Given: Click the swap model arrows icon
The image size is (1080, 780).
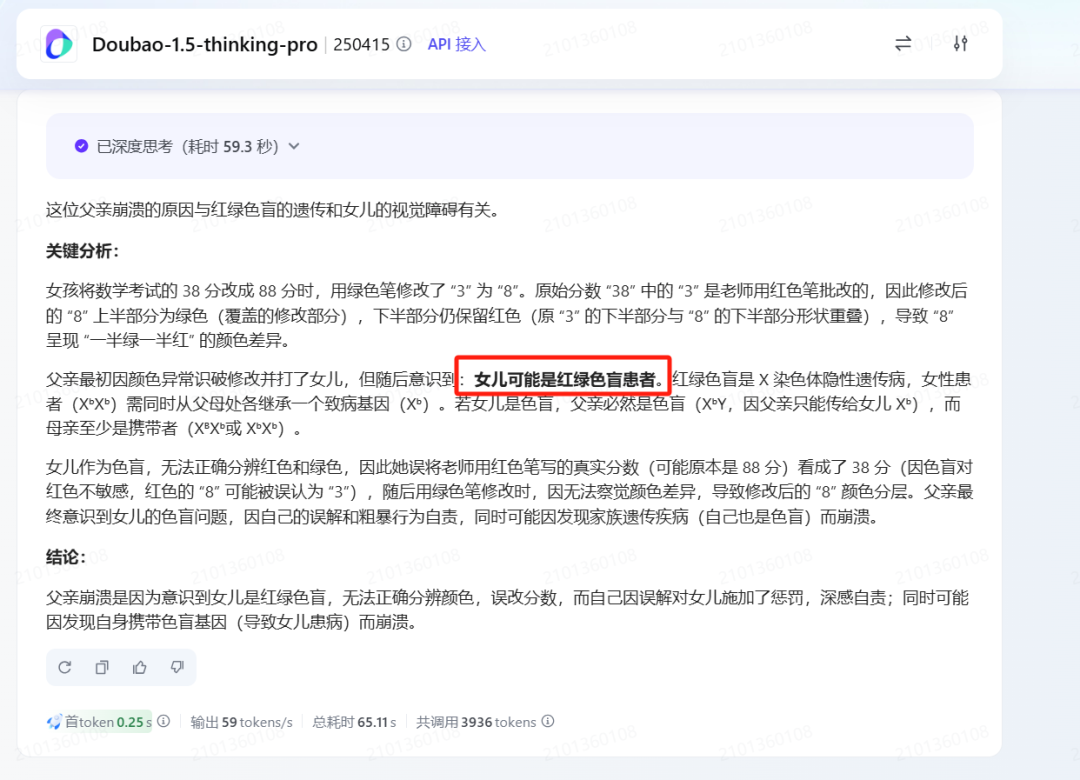Looking at the screenshot, I should (903, 44).
